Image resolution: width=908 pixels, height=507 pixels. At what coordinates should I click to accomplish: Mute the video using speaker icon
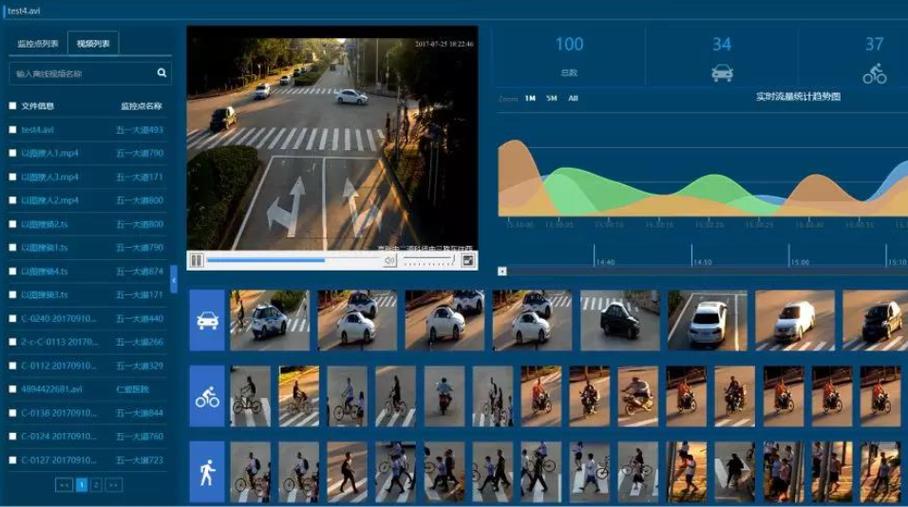[390, 260]
